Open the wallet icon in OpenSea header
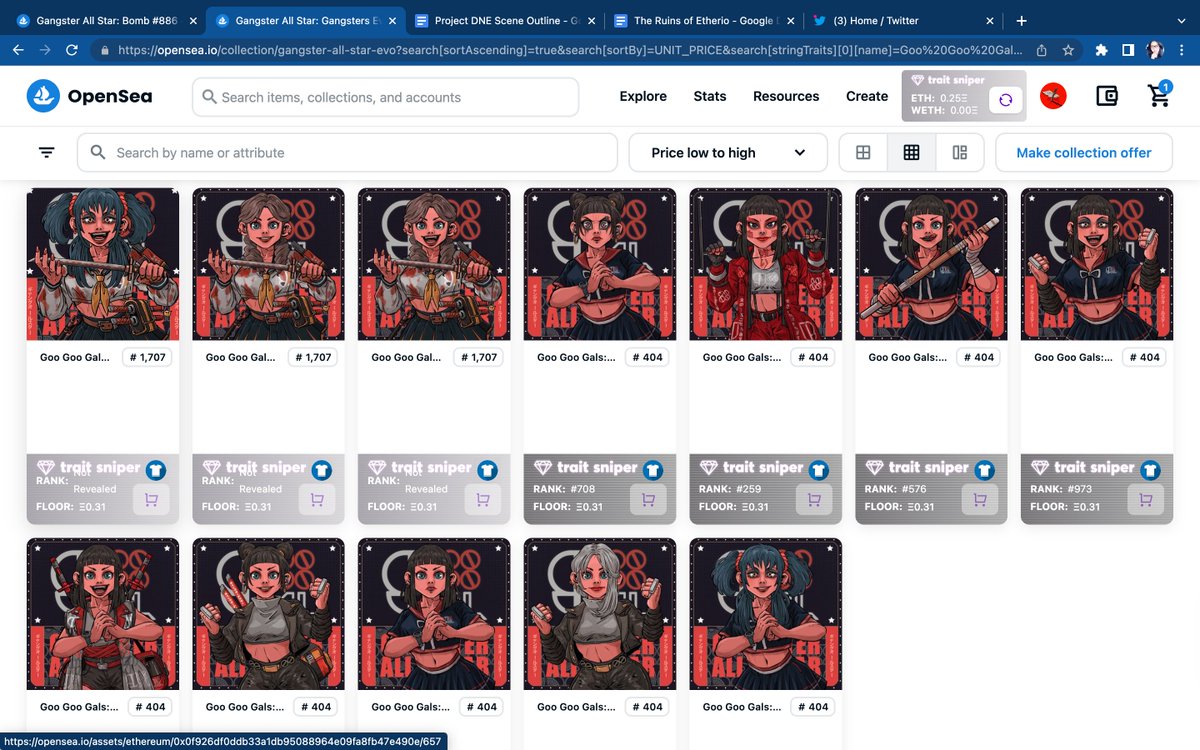This screenshot has height=750, width=1200. [x=1106, y=96]
